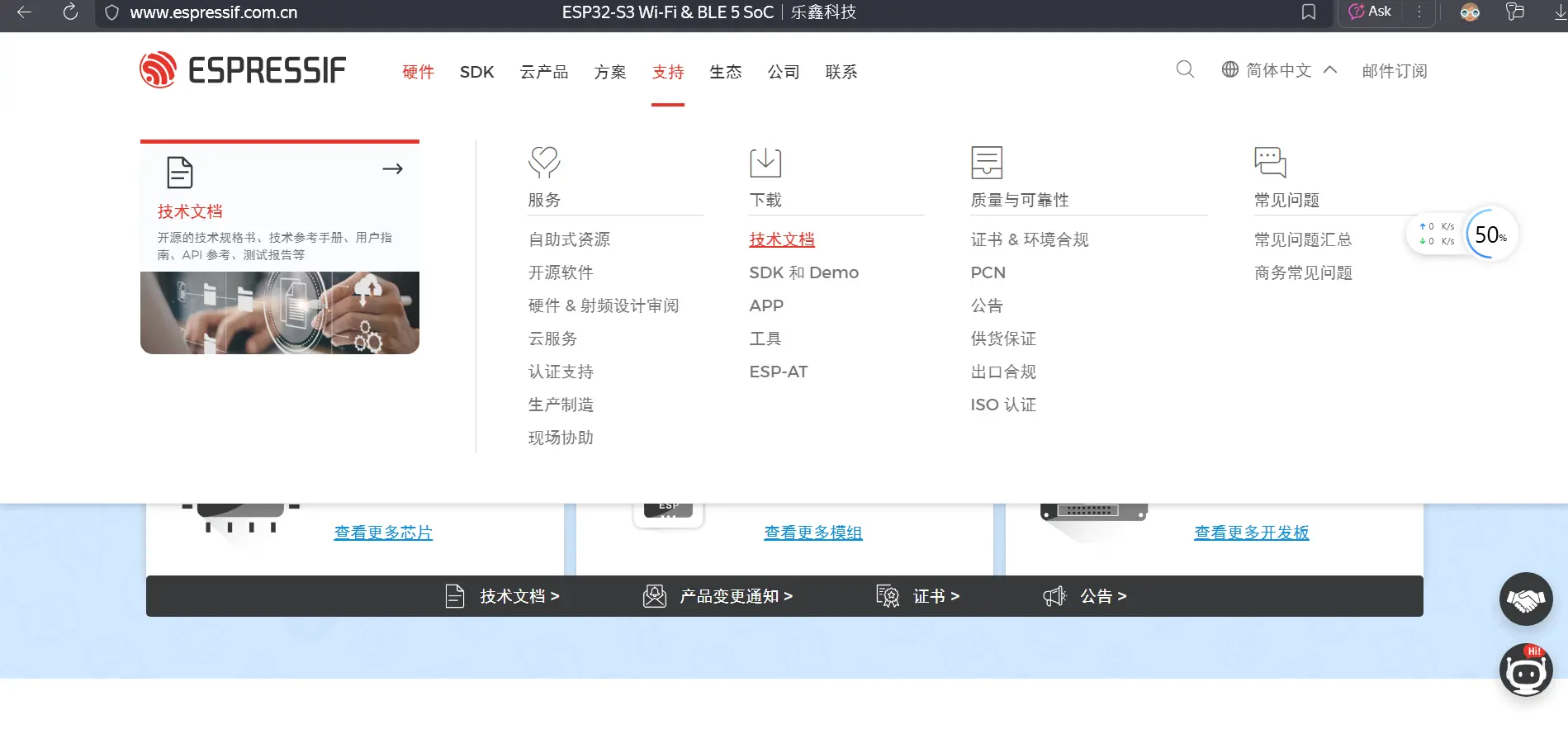Screen dimensions: 1568x734
Task: Open 硬件 & 射频设计审阅 link
Action: (603, 305)
